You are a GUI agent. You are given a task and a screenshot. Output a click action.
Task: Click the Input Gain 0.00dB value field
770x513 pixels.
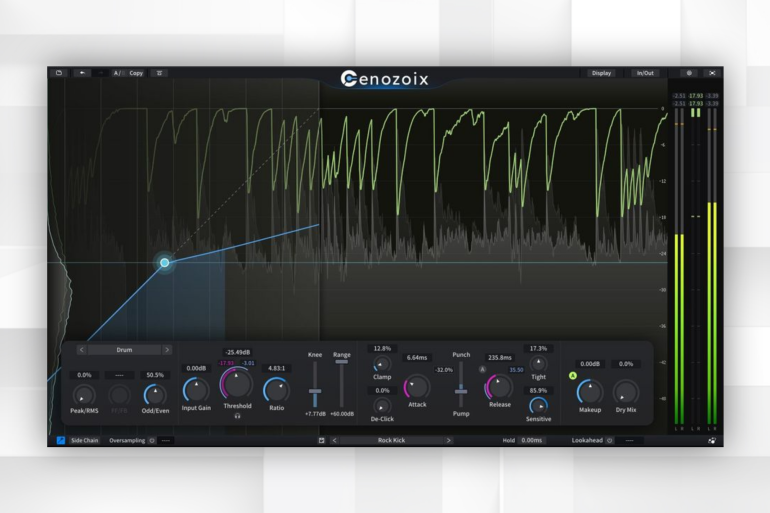coord(196,368)
